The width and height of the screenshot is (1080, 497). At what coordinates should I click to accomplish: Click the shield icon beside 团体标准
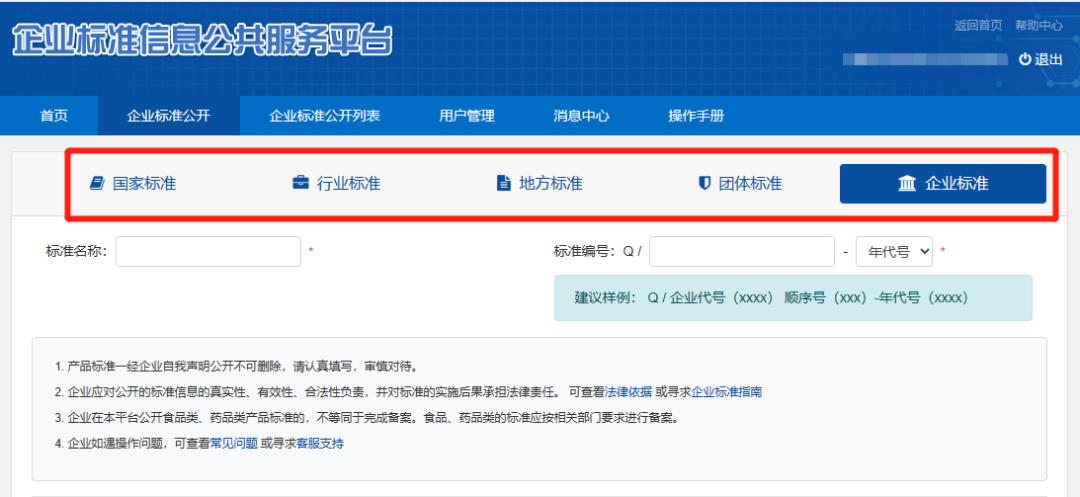[x=704, y=184]
